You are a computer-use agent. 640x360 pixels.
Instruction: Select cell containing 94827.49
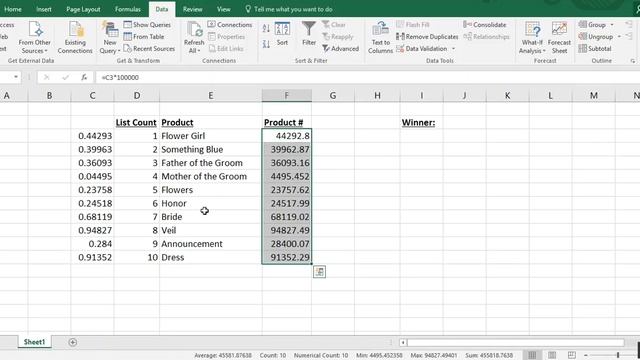click(287, 230)
